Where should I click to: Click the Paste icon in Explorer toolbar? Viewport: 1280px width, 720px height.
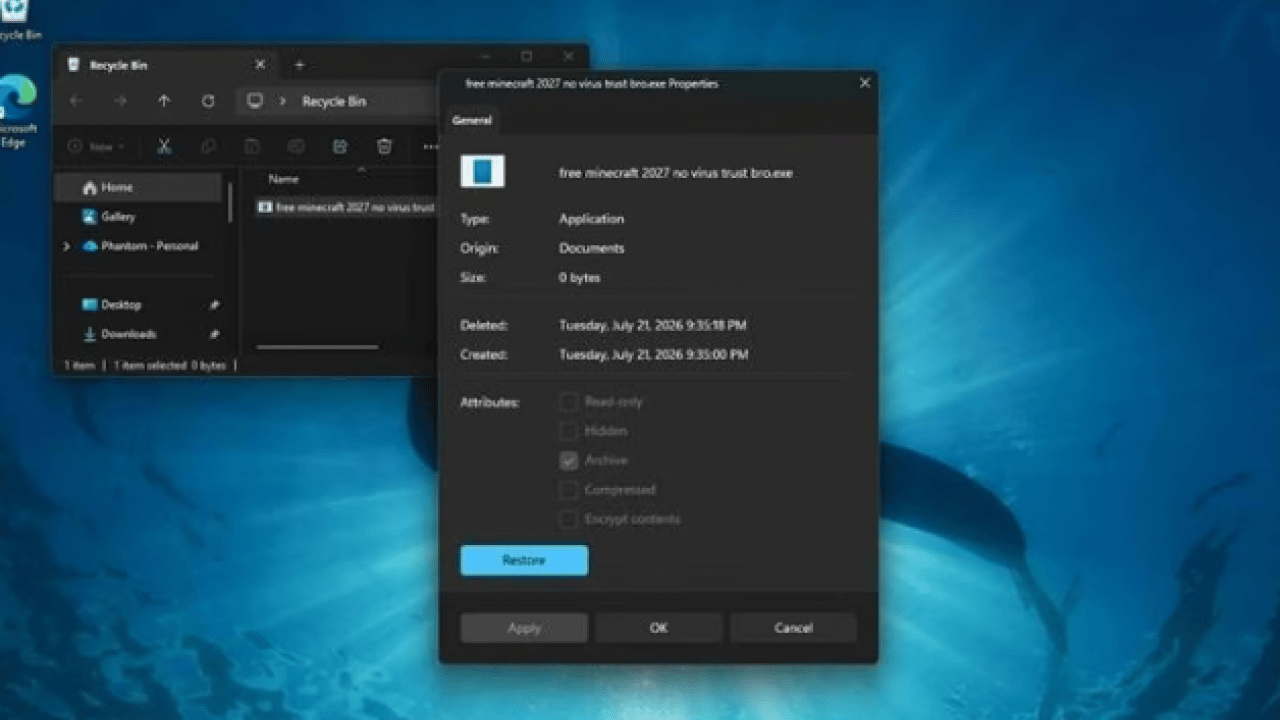pos(252,146)
